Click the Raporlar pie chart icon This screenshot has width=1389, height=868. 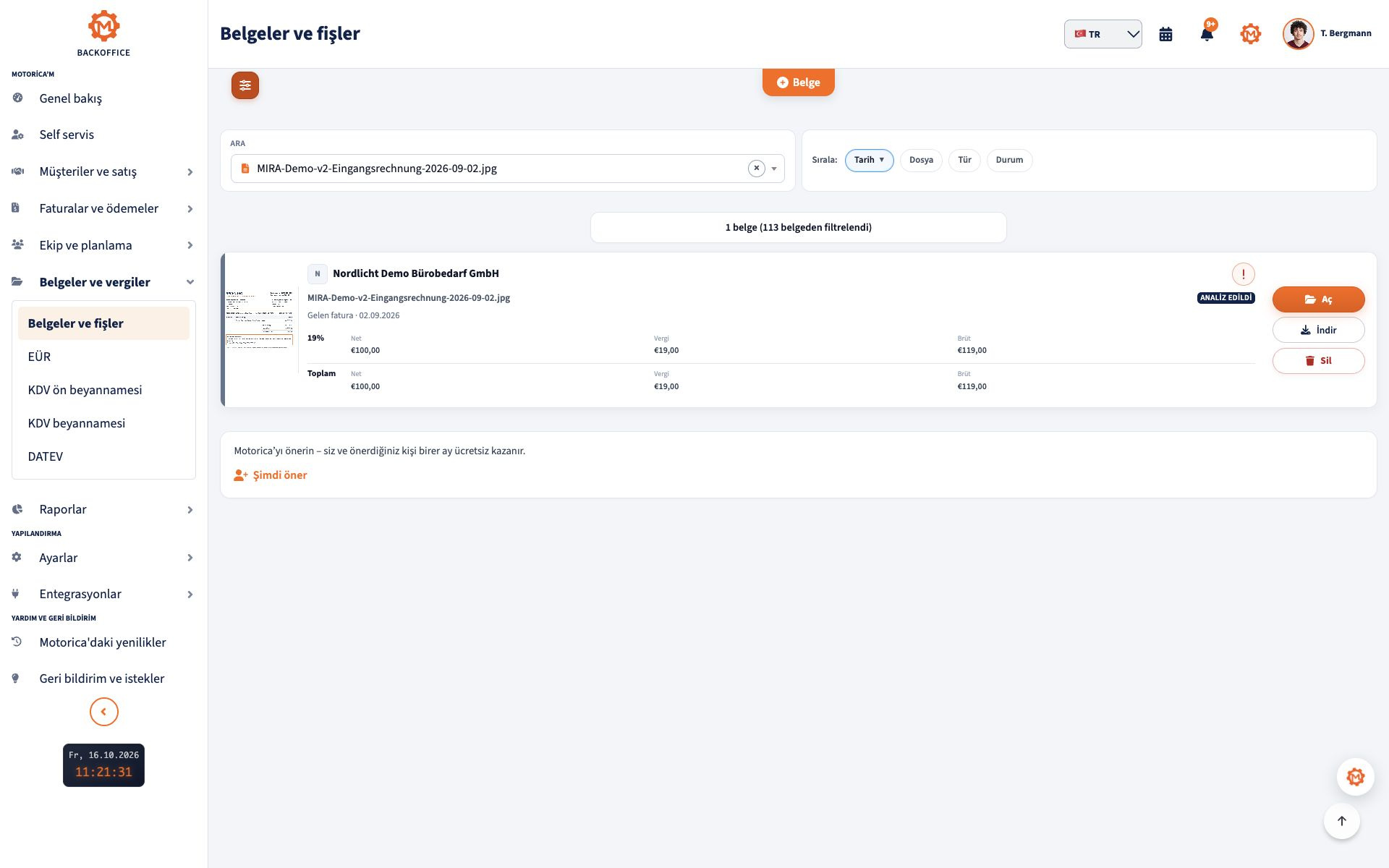(x=17, y=509)
